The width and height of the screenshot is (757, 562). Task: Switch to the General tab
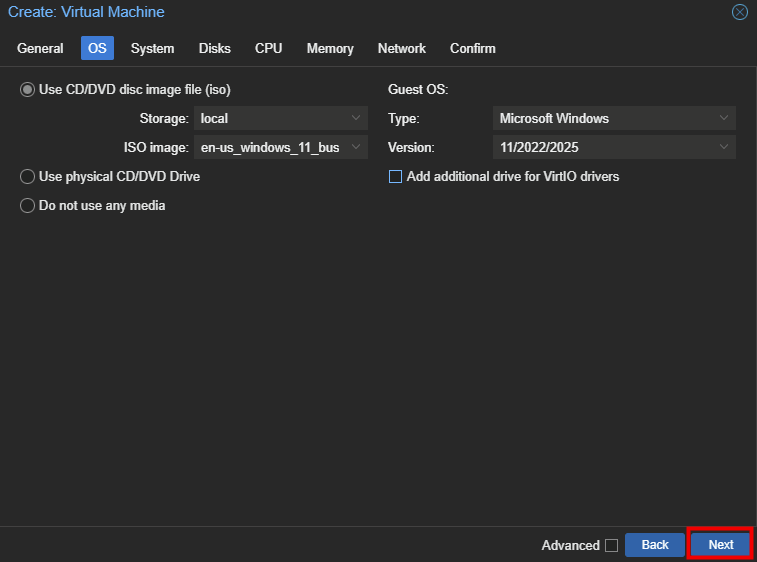[40, 48]
